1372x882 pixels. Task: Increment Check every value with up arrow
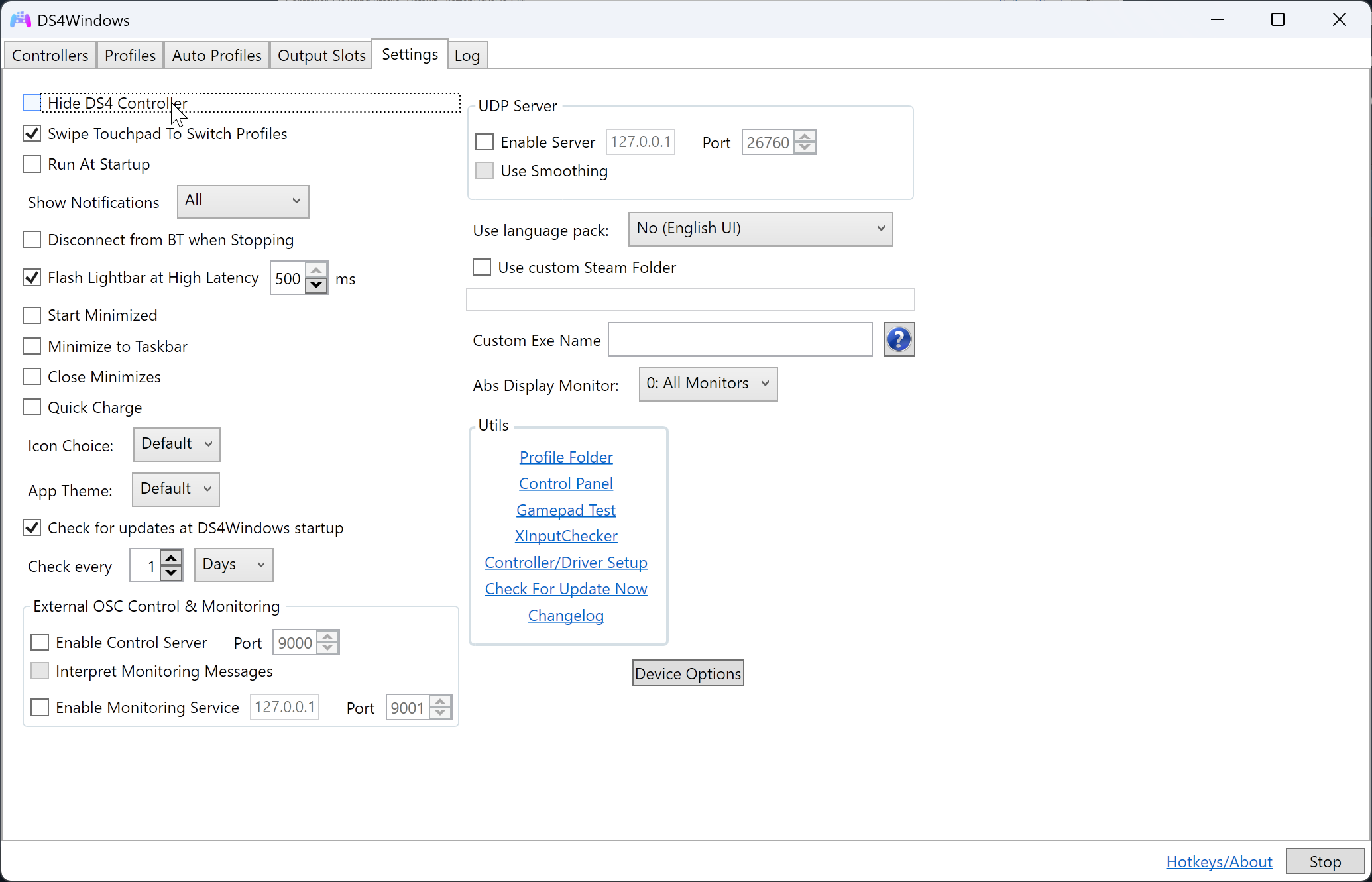172,559
